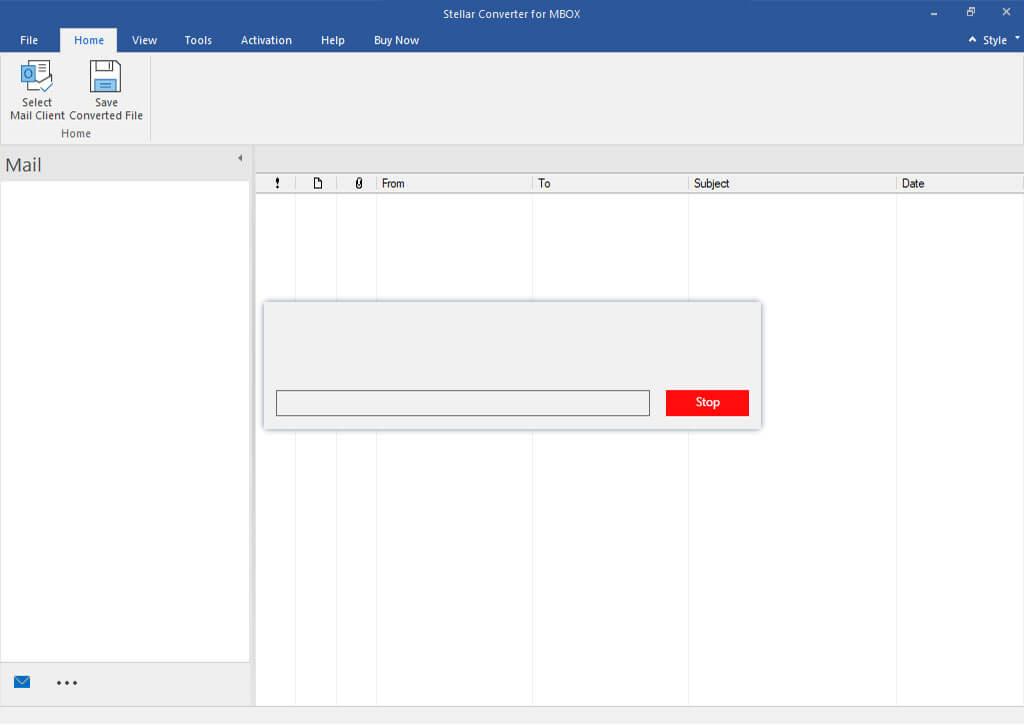Sort by the importance exclamation column
1024x725 pixels.
(x=278, y=184)
